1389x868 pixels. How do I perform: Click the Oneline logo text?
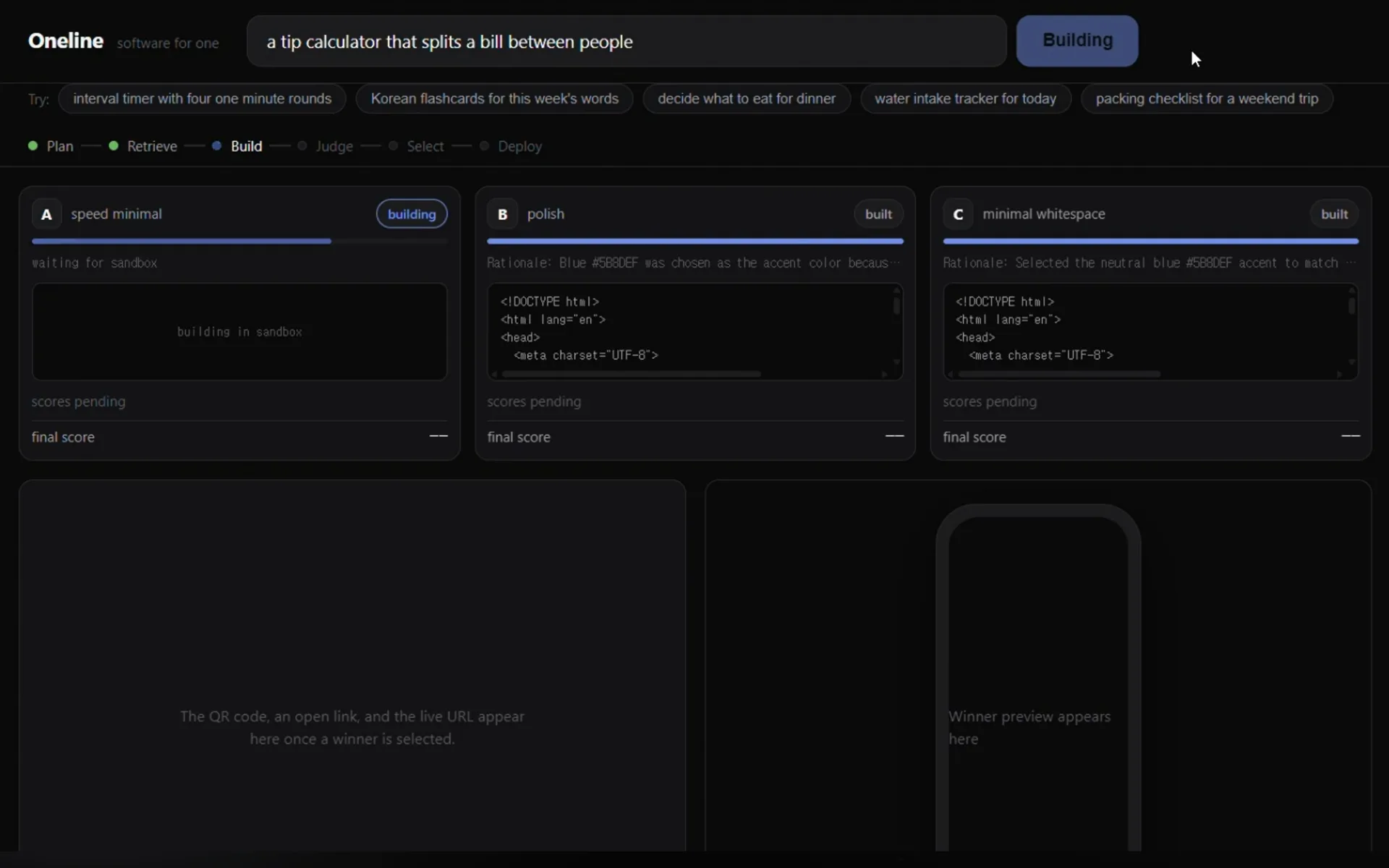66,41
